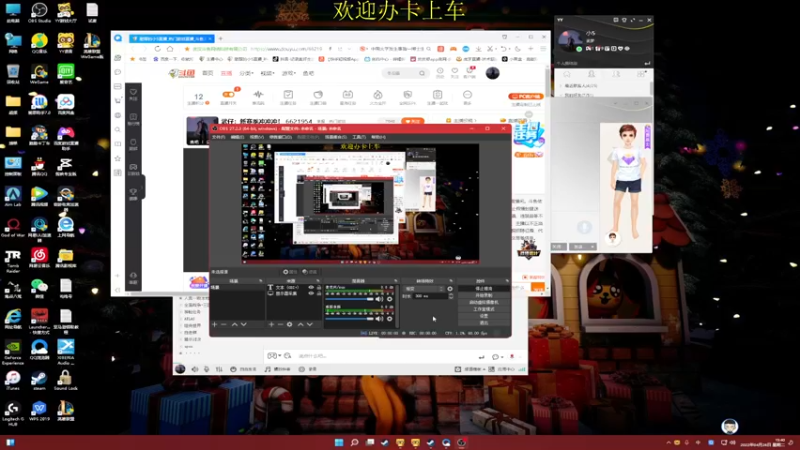
Task: Open Steam desktop shortcut
Action: (39, 380)
